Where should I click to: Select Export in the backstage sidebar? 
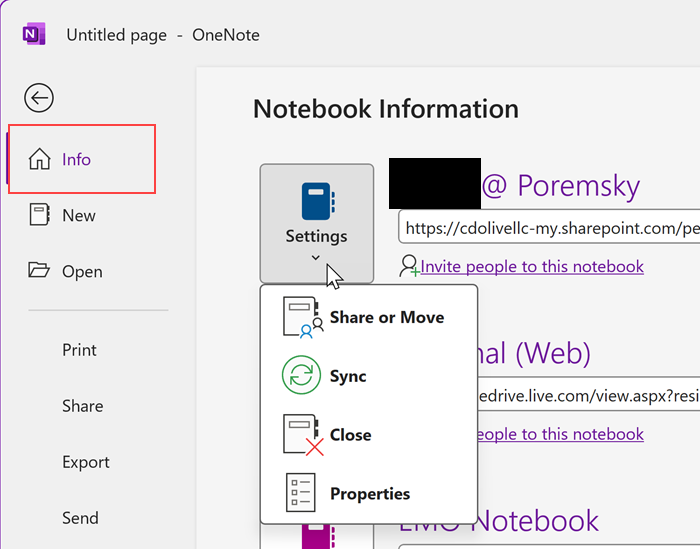click(86, 462)
